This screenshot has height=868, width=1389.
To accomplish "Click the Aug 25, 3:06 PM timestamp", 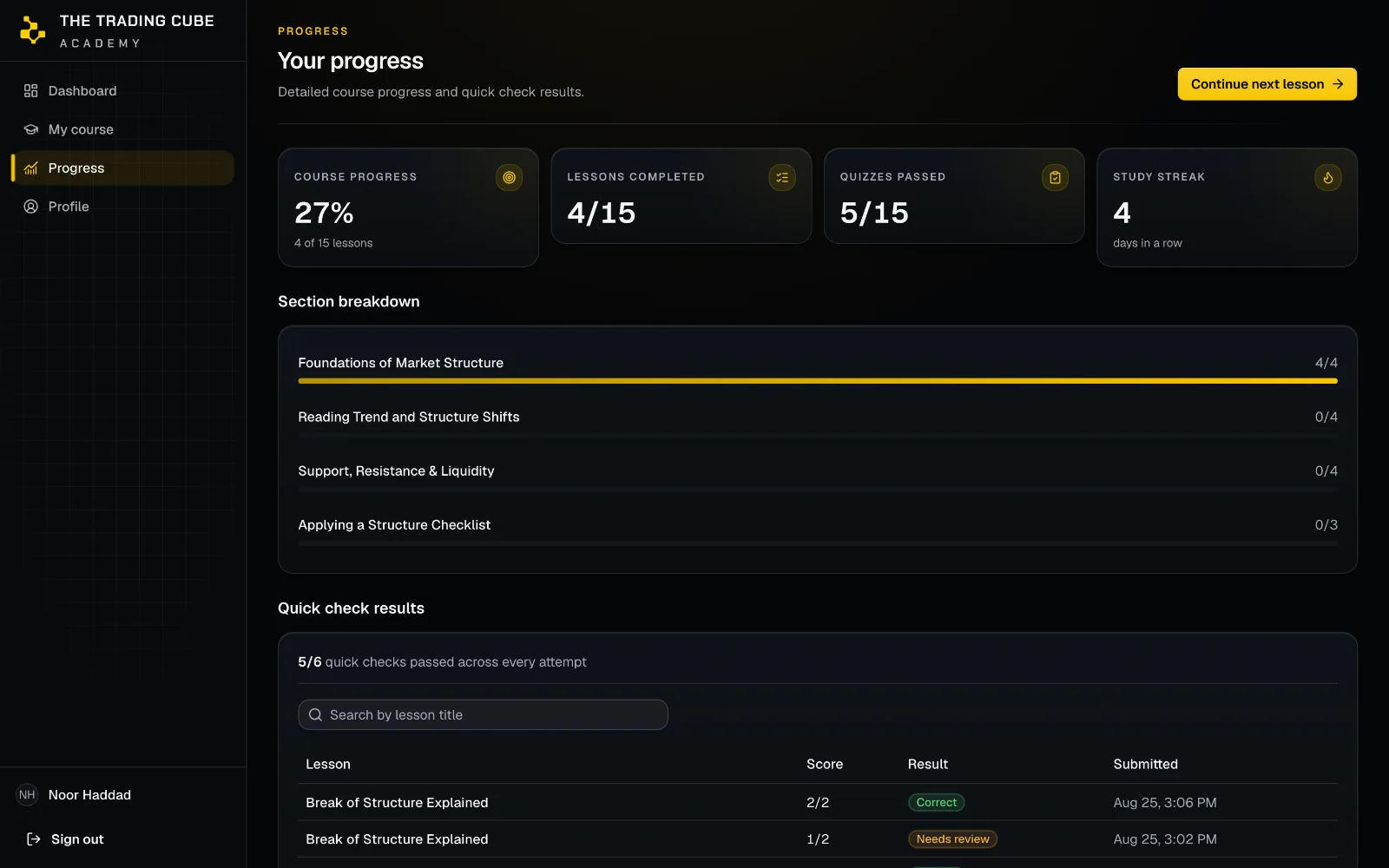I will coord(1164,803).
